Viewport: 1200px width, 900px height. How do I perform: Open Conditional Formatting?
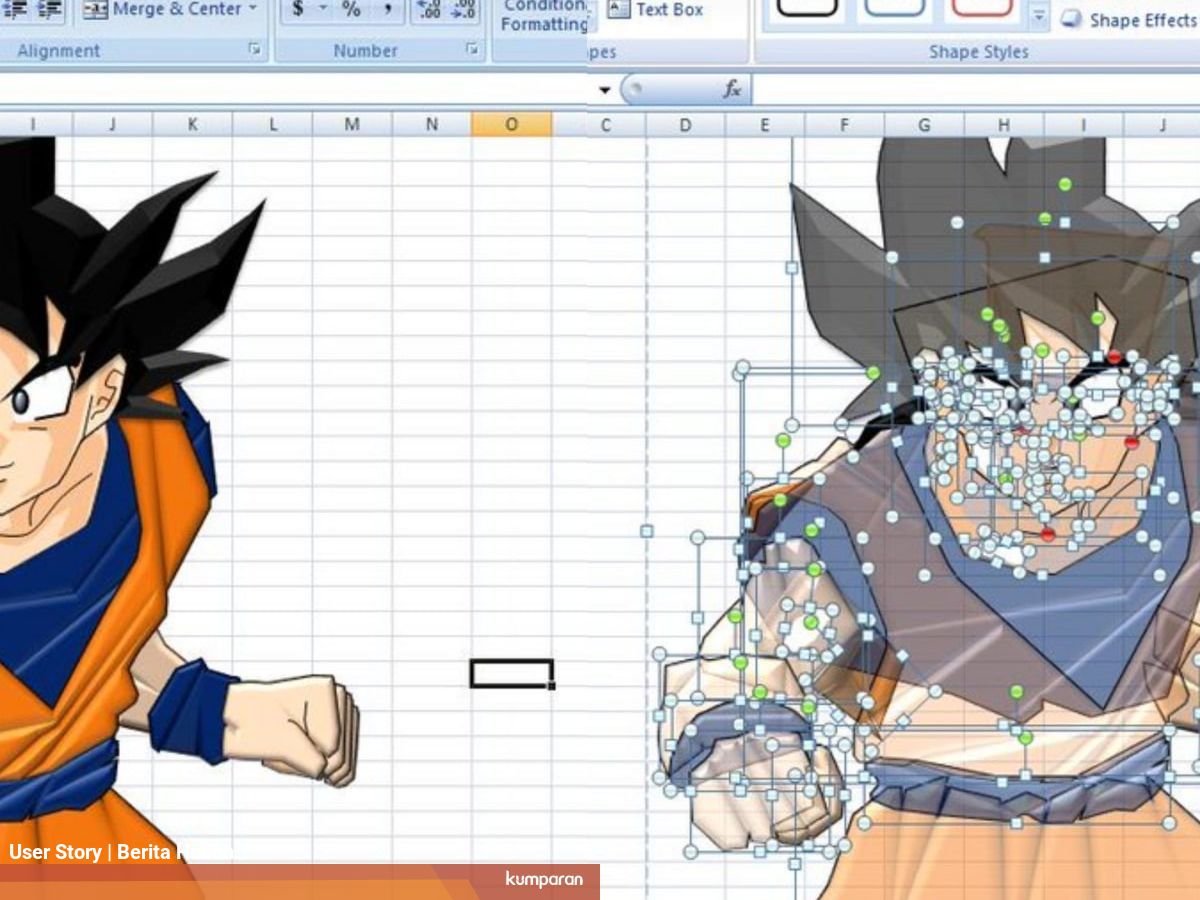[543, 15]
